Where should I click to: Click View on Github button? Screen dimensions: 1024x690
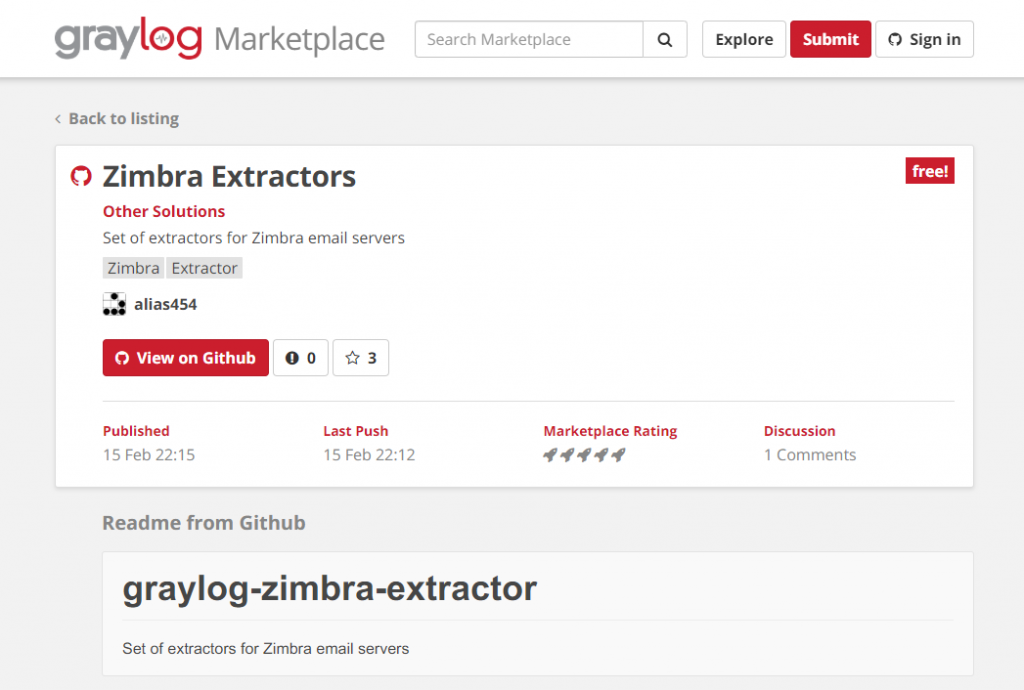click(185, 358)
